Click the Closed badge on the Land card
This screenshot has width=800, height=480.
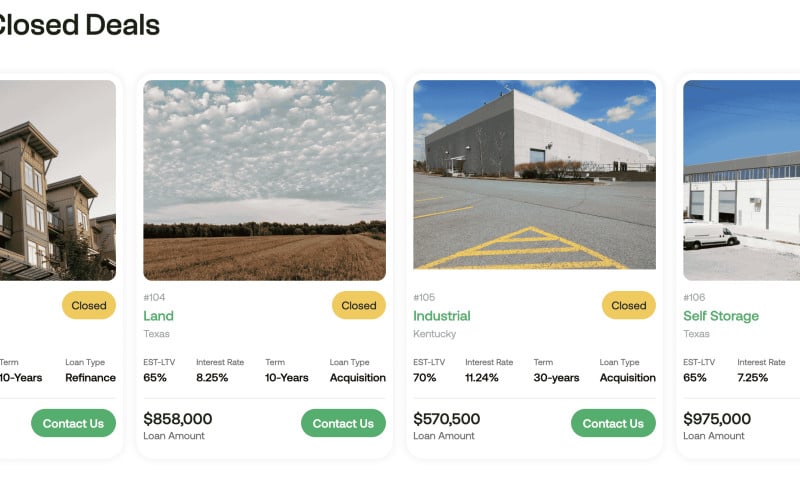359,305
